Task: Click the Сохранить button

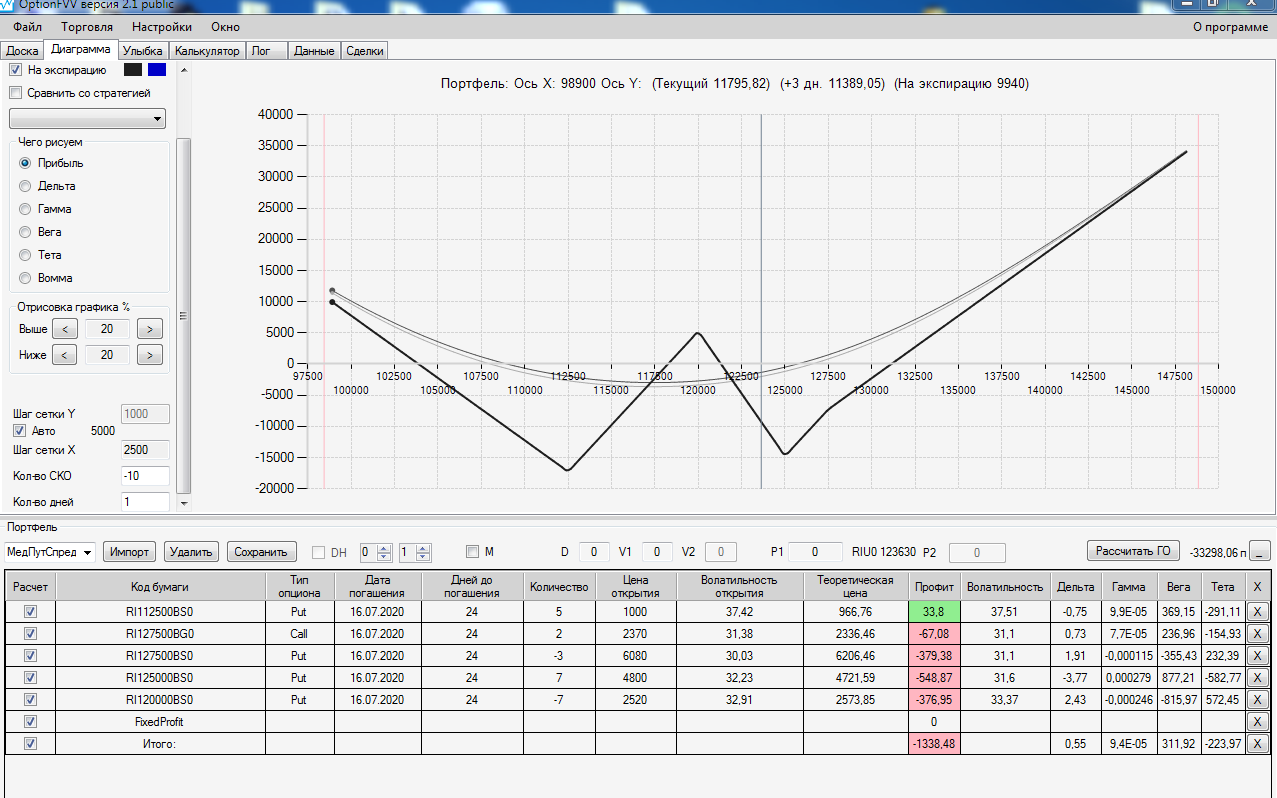Action: [262, 552]
